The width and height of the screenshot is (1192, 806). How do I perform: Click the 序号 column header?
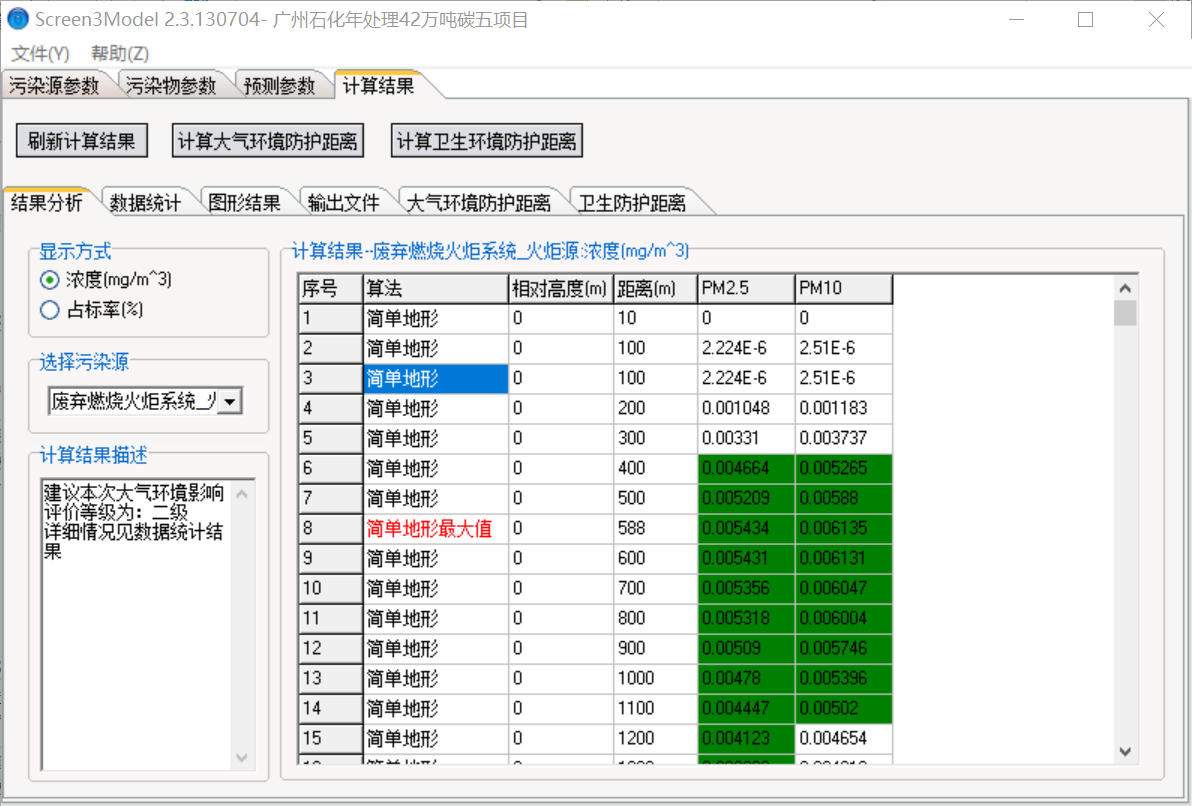click(331, 288)
